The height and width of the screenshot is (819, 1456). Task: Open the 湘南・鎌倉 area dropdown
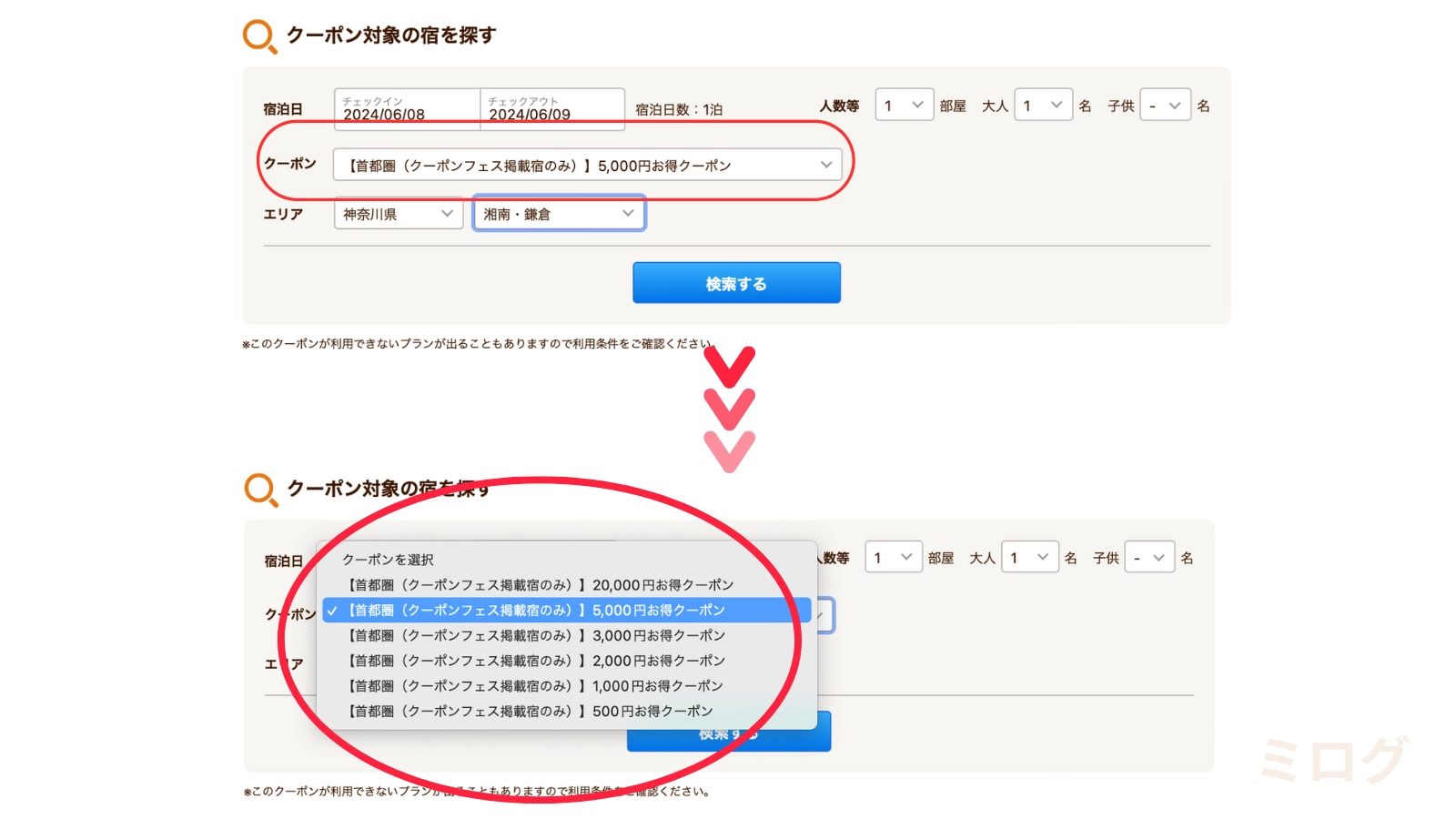coord(559,214)
